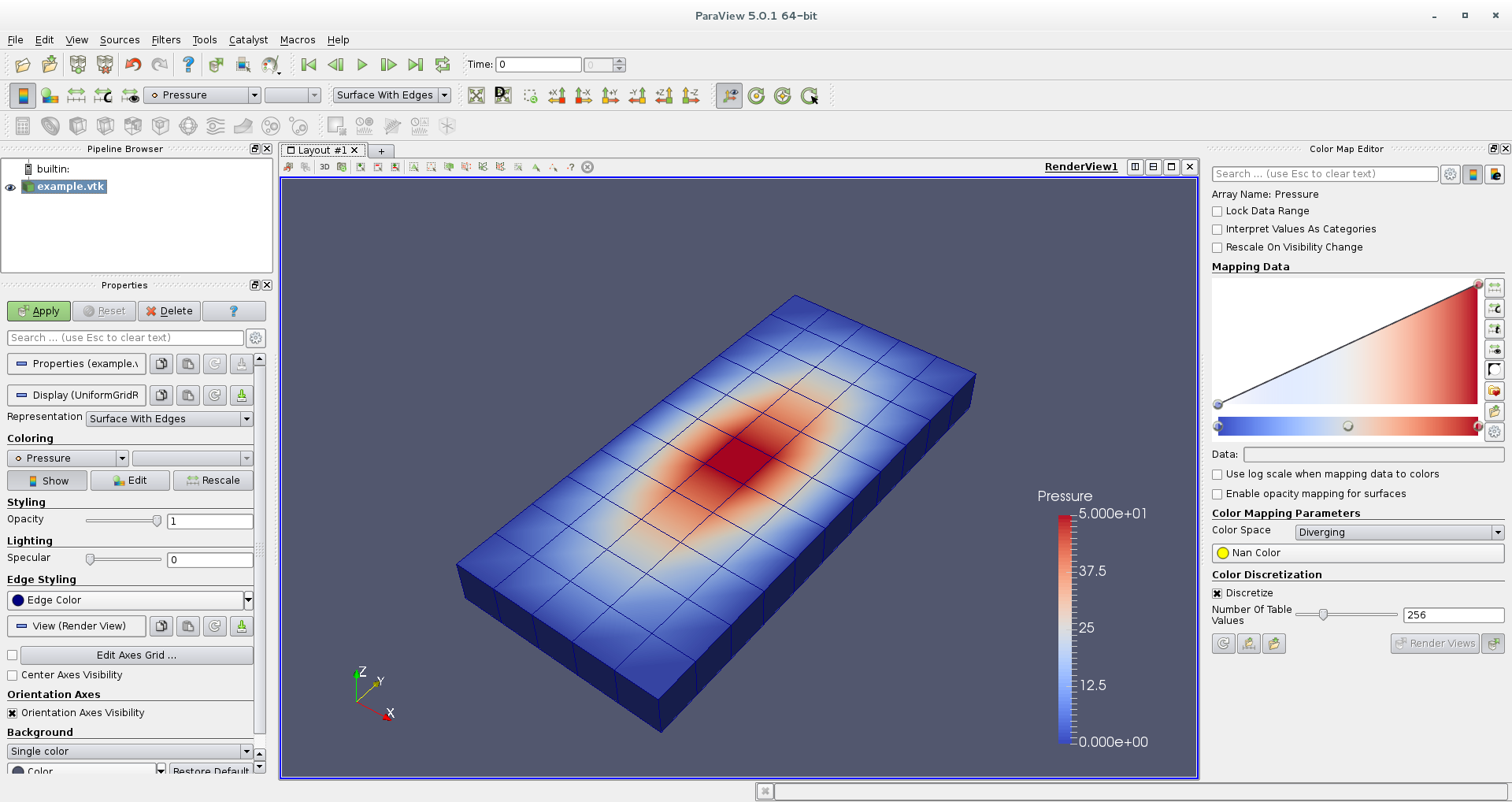Reset the camera view
This screenshot has height=802, width=1512.
[x=476, y=95]
